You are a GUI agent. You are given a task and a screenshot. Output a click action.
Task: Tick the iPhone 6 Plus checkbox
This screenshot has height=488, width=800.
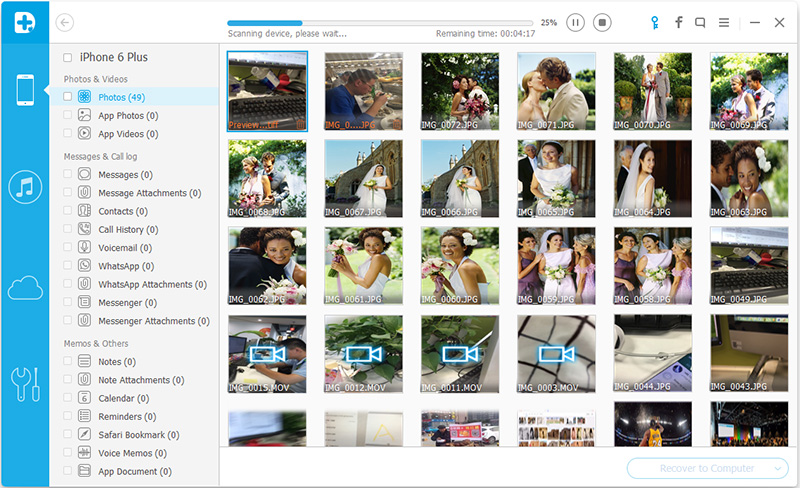(67, 57)
